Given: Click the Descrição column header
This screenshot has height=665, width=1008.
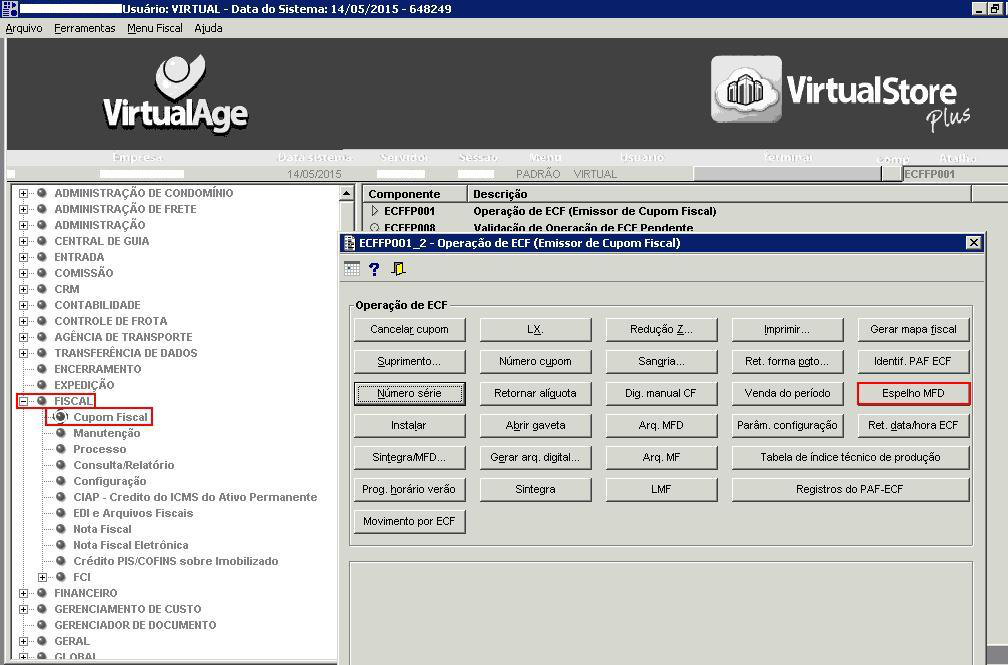Looking at the screenshot, I should coord(719,194).
